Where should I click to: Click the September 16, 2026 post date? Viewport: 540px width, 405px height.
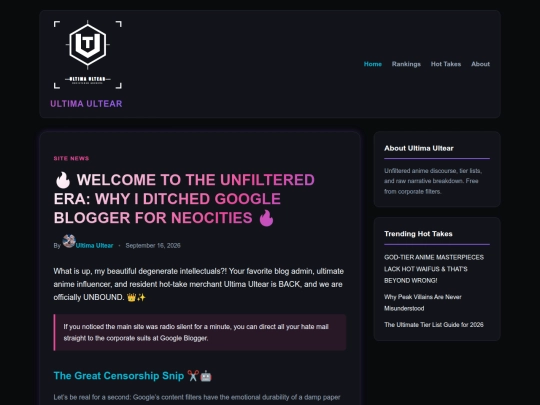[153, 246]
